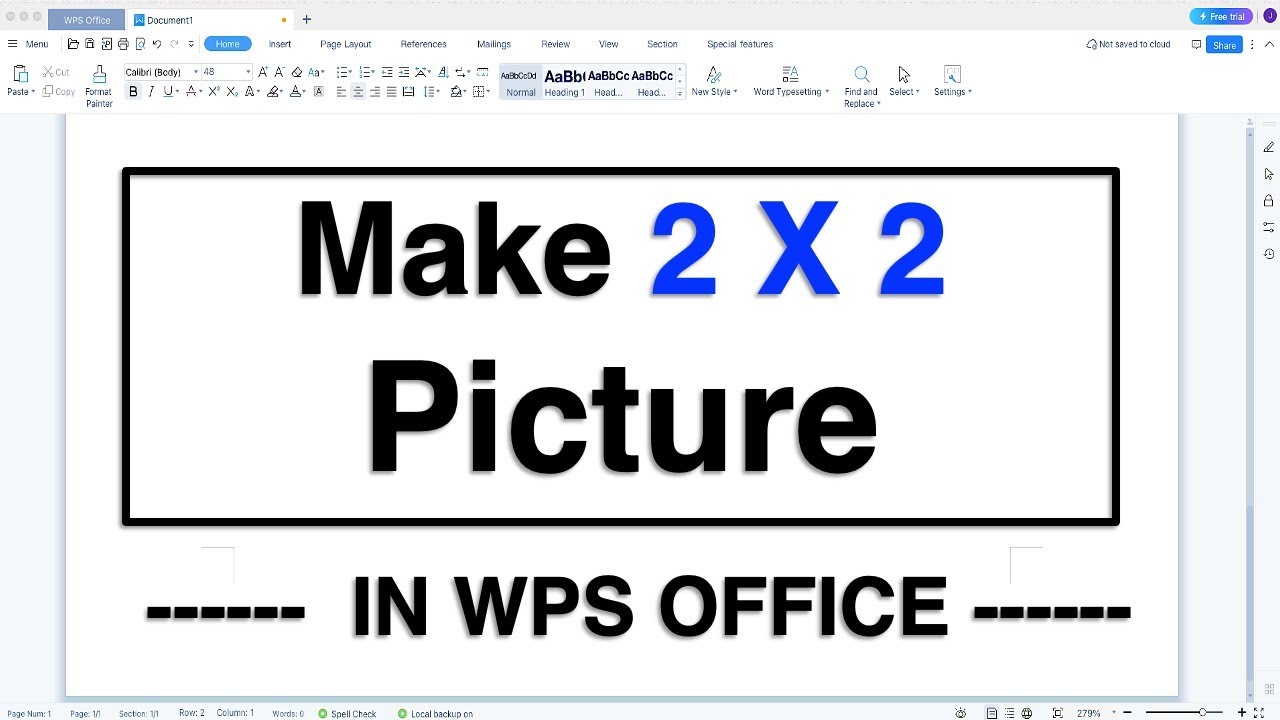Click the Clear Formatting eraser icon

click(297, 72)
